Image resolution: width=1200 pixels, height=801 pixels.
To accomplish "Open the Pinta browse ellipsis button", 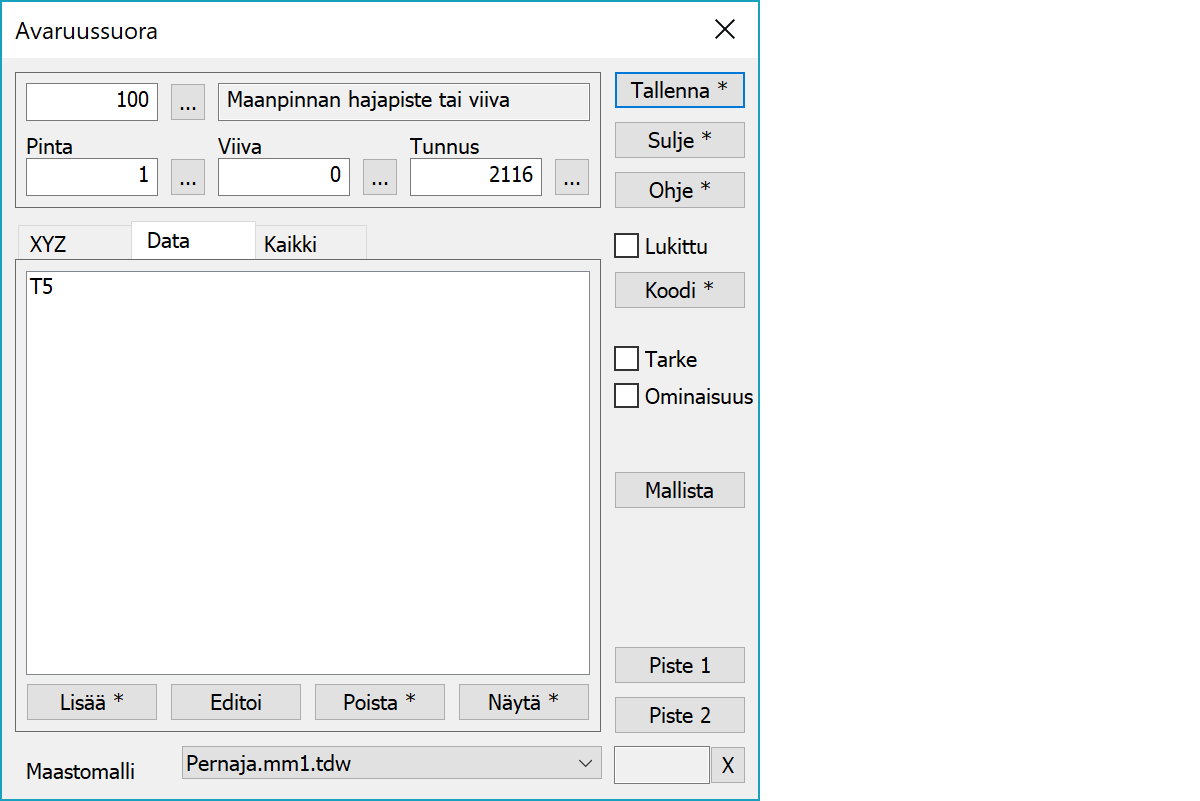I will 188,177.
